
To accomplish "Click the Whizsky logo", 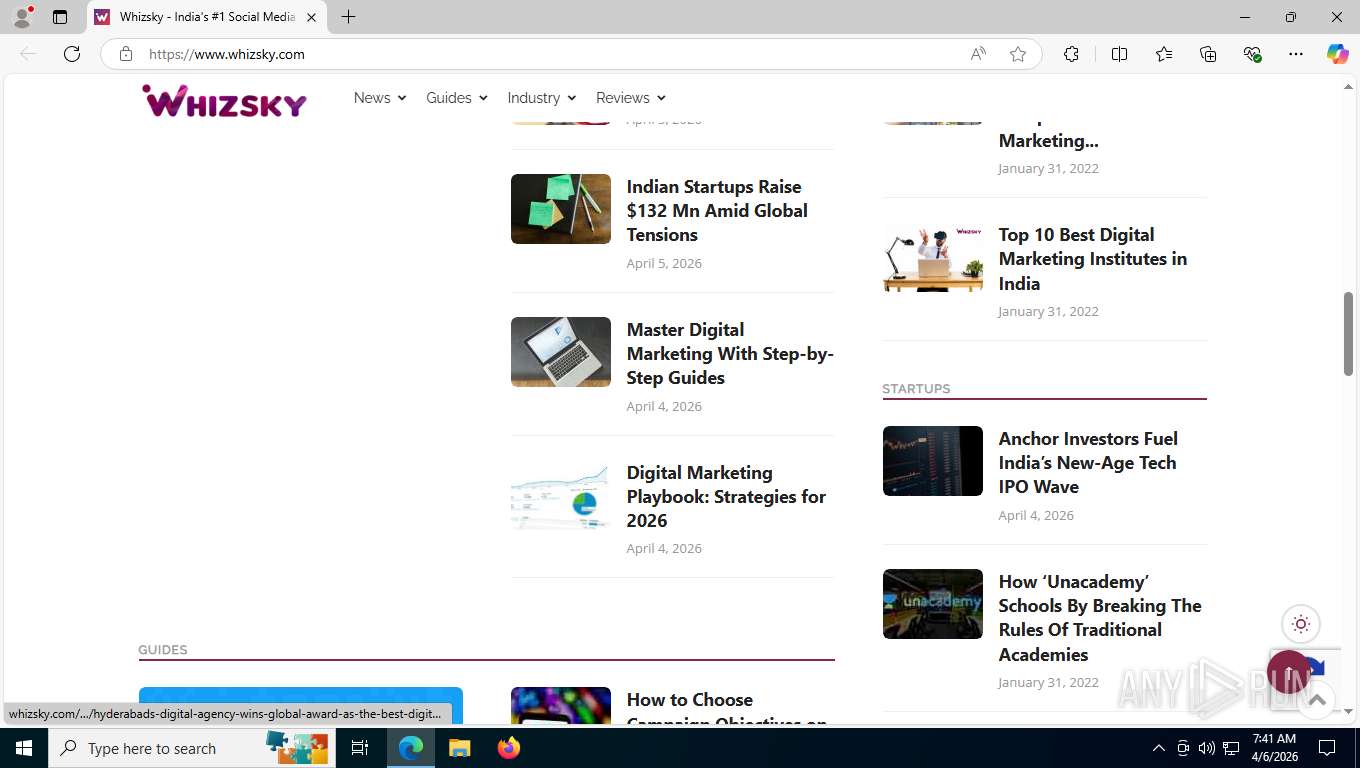I will (224, 100).
